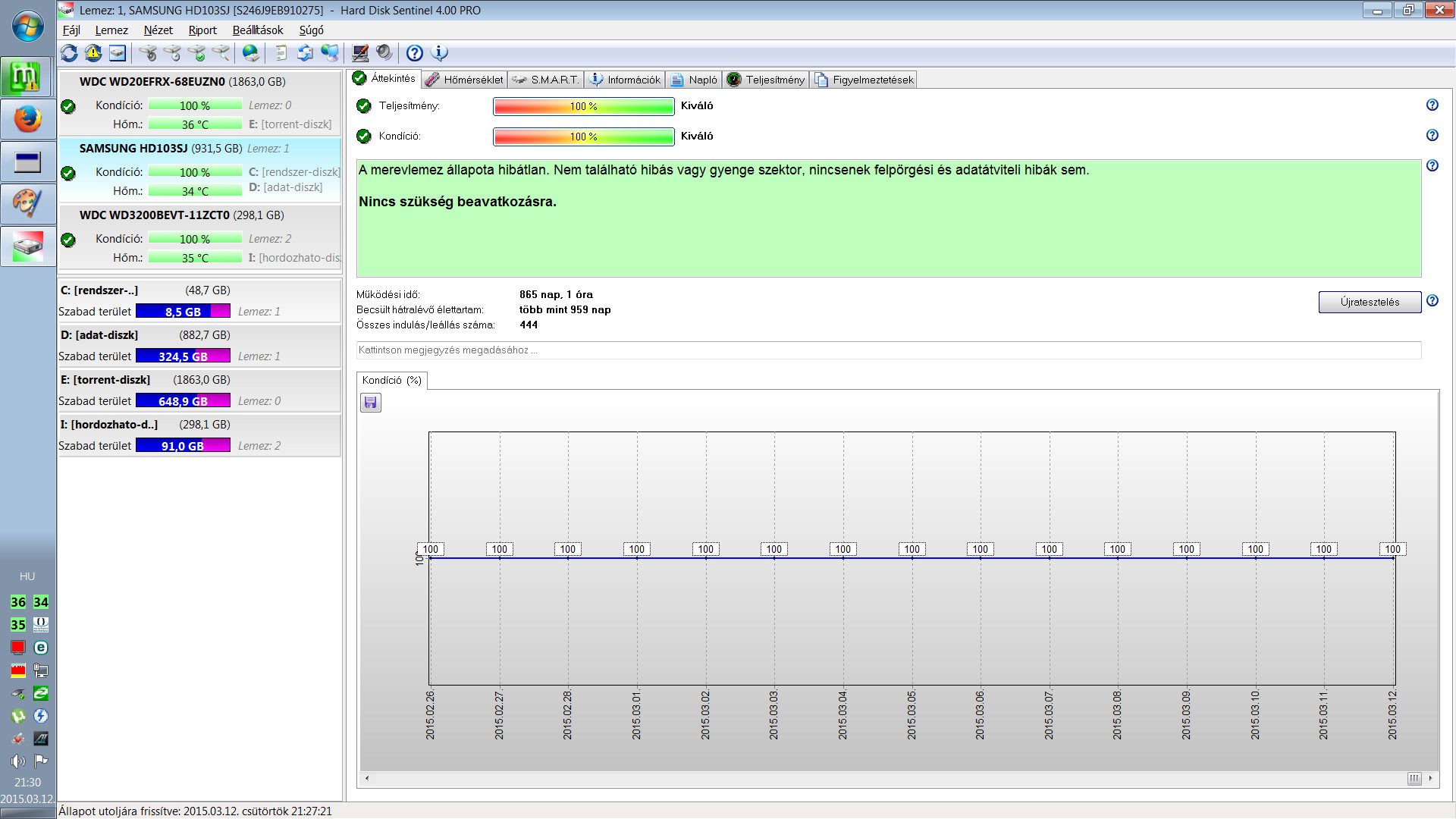Click the disk with gray circle badge icon
Image resolution: width=1456 pixels, height=819 pixels.
[148, 53]
